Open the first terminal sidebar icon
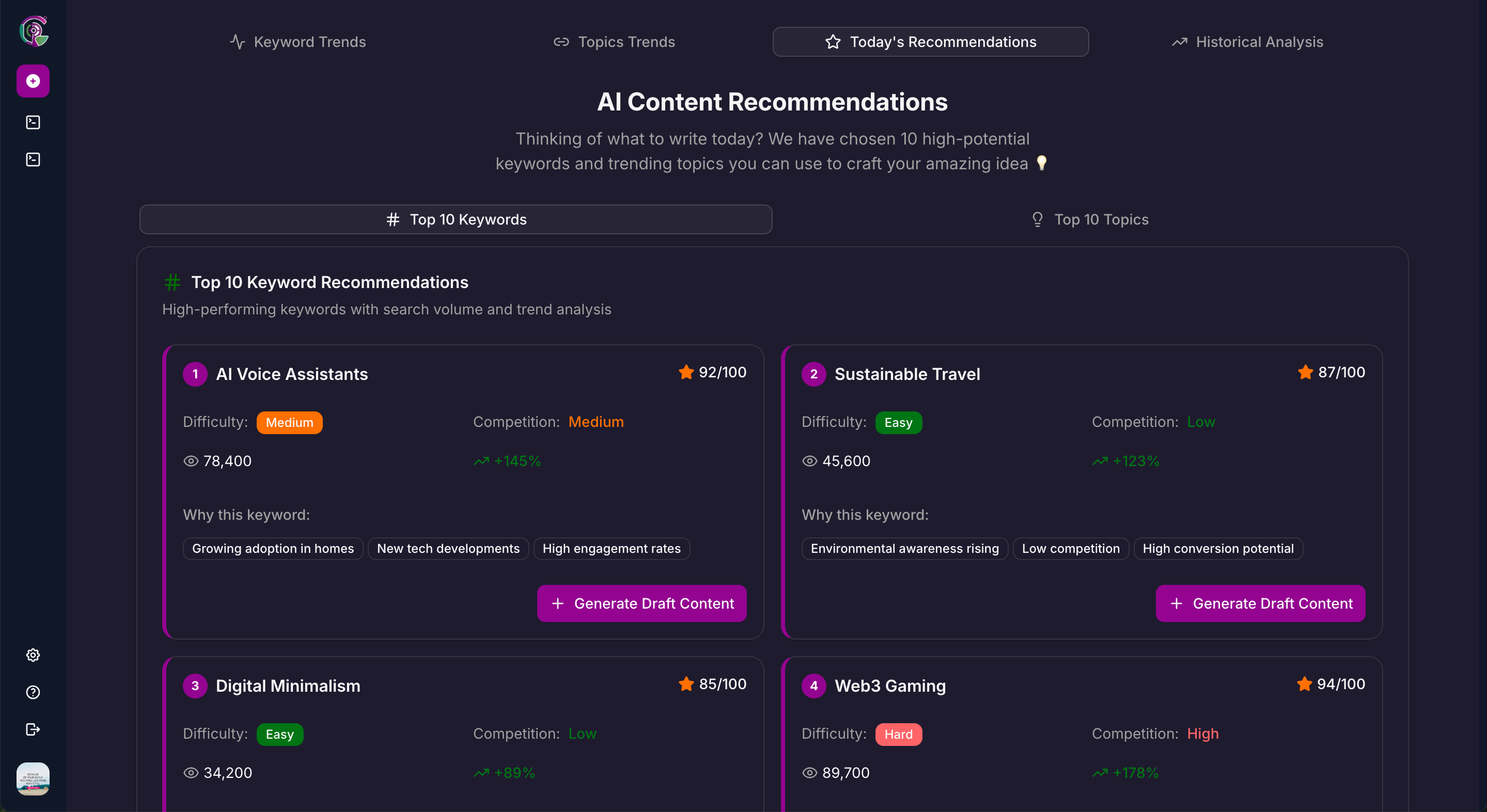The image size is (1487, 812). pos(33,122)
